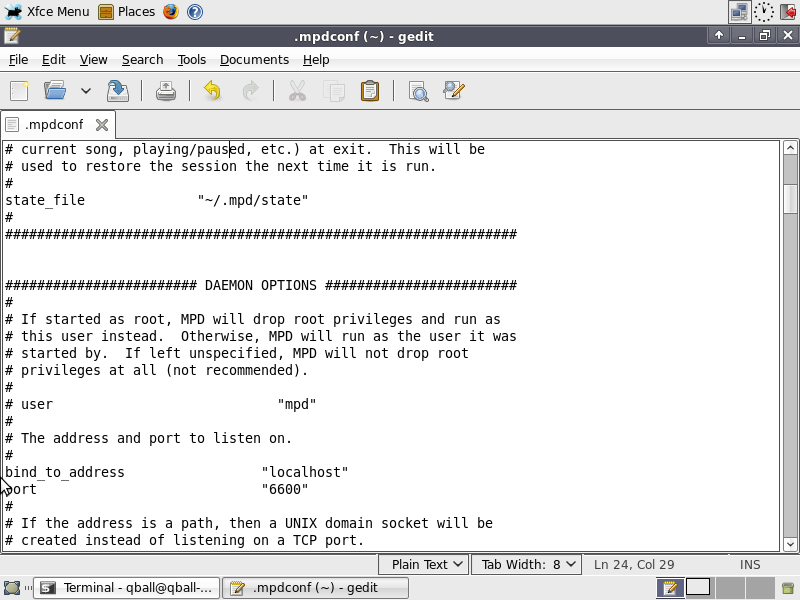800x600 pixels.
Task: Undo the last action
Action: click(212, 91)
